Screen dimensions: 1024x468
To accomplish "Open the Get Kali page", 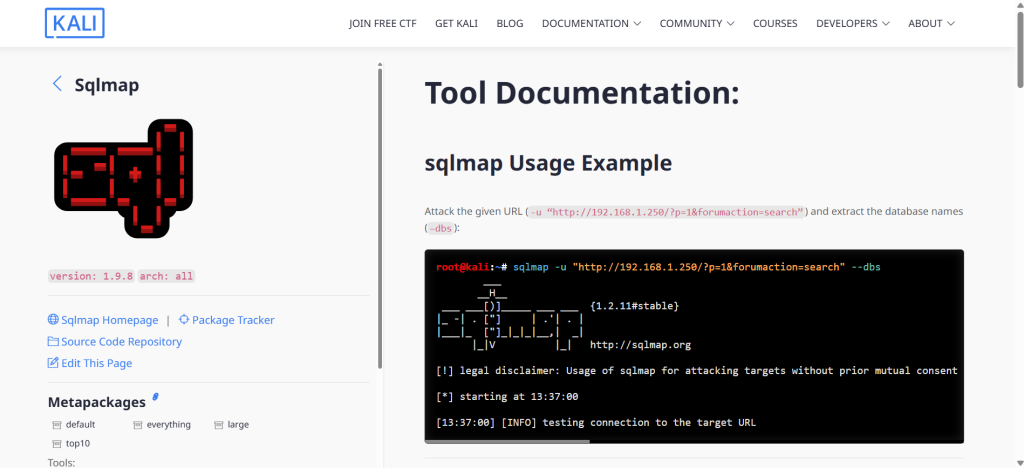I will (x=456, y=23).
